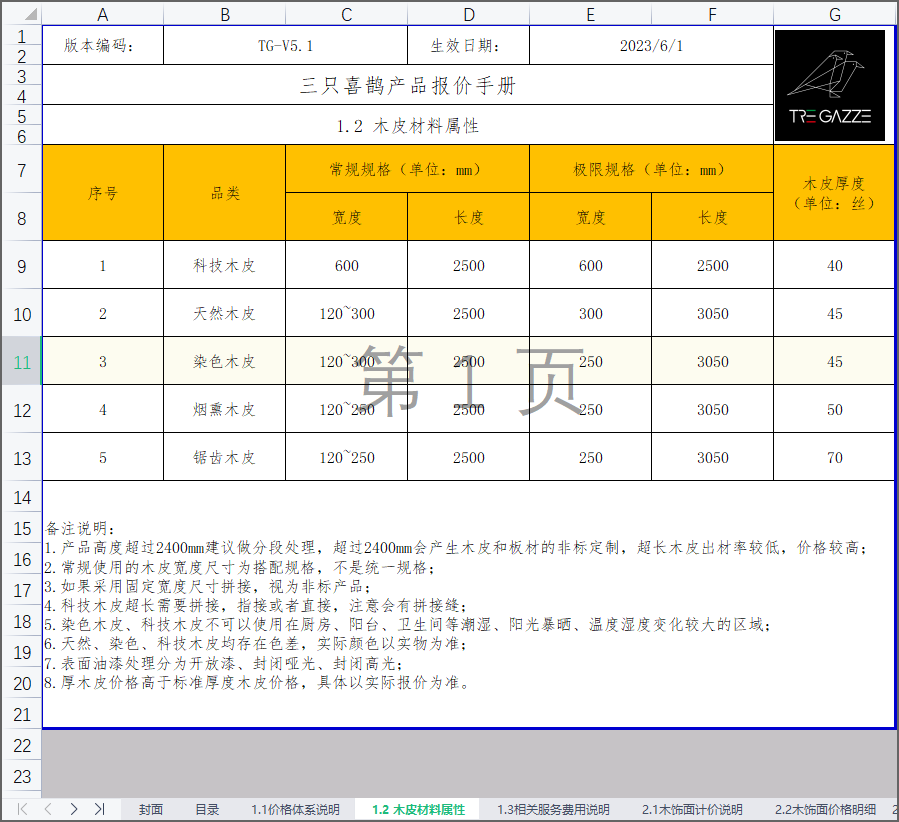Select row 14 header
The height and width of the screenshot is (822, 899).
pos(22,497)
